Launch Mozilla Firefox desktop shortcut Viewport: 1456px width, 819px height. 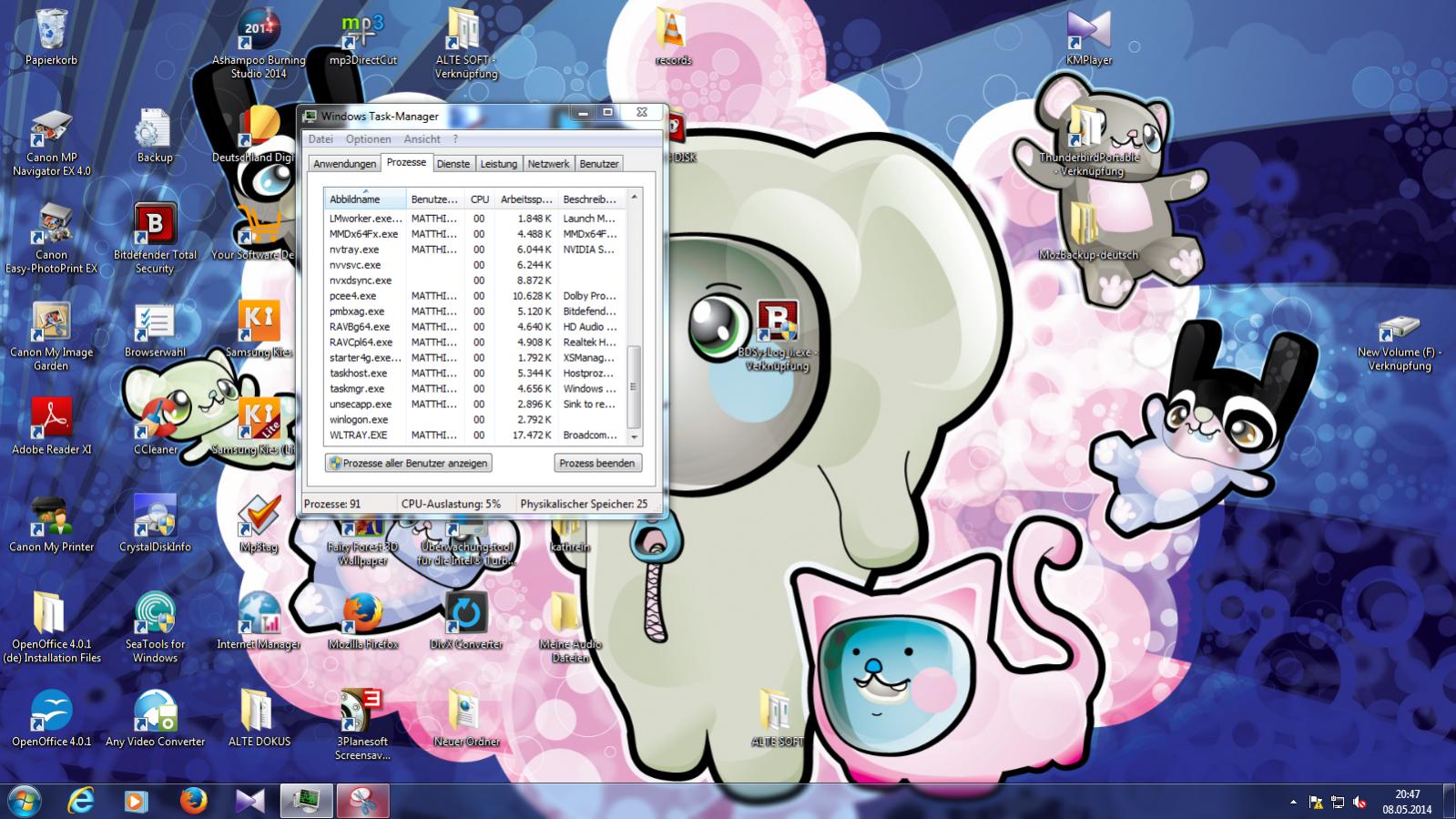pos(362,620)
